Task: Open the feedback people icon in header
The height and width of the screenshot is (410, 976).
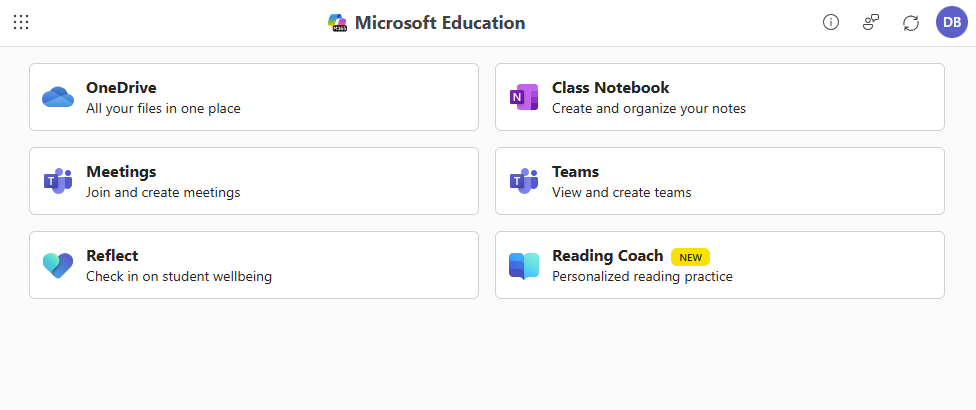Action: pyautogui.click(x=871, y=22)
